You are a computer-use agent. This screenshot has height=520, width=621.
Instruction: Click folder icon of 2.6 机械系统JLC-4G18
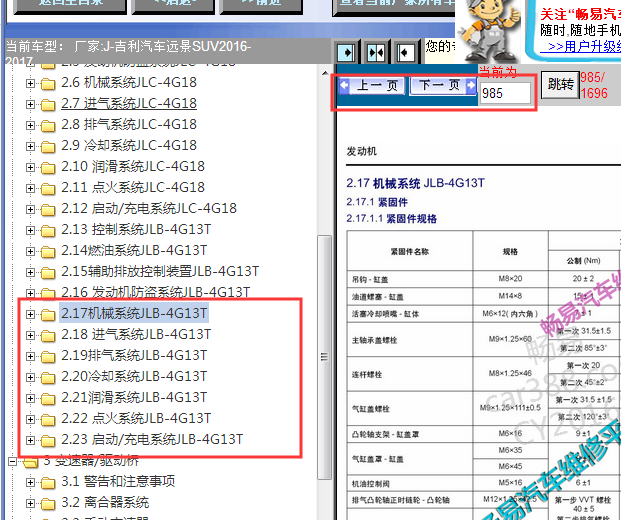click(x=48, y=84)
